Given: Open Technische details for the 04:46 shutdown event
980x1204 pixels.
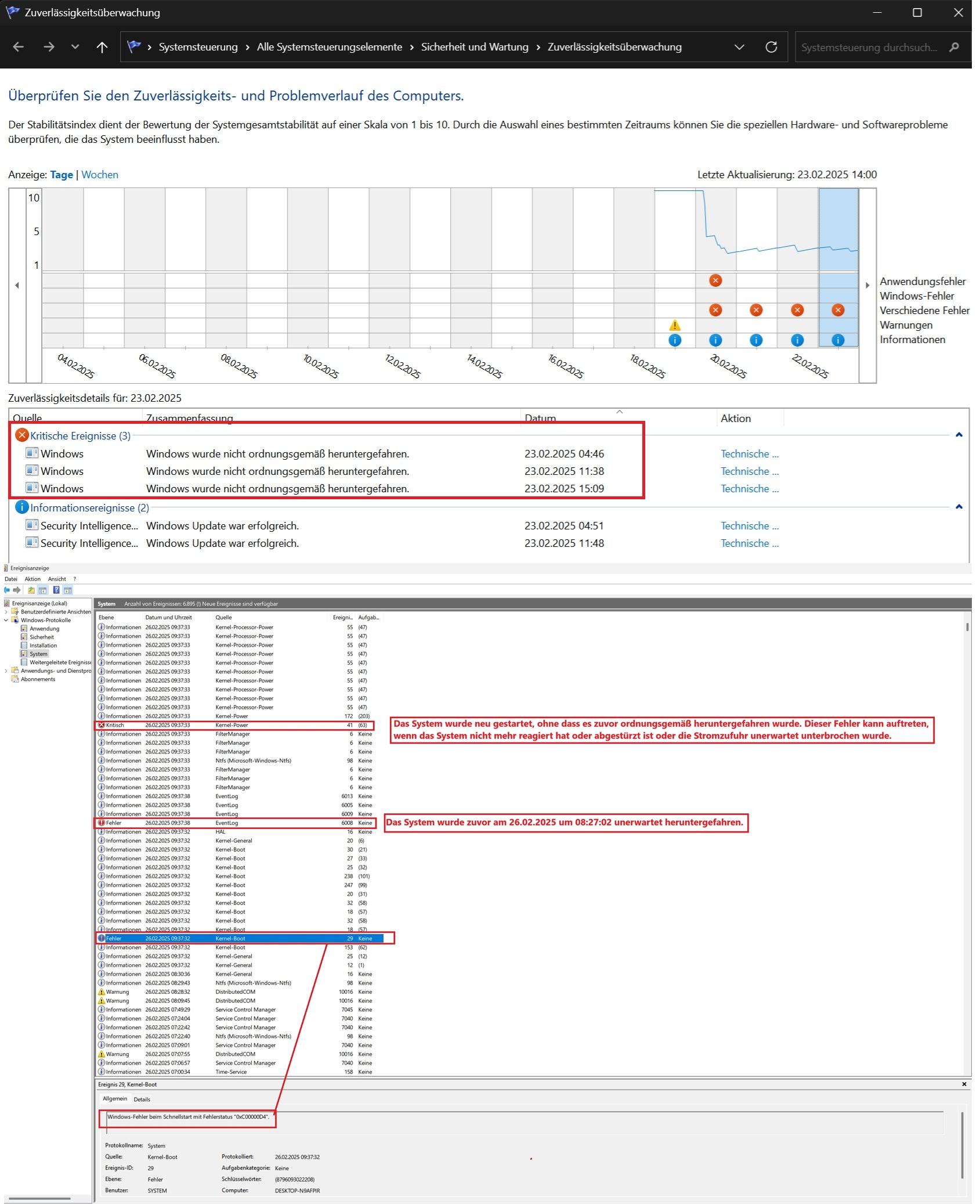Looking at the screenshot, I should click(750, 454).
